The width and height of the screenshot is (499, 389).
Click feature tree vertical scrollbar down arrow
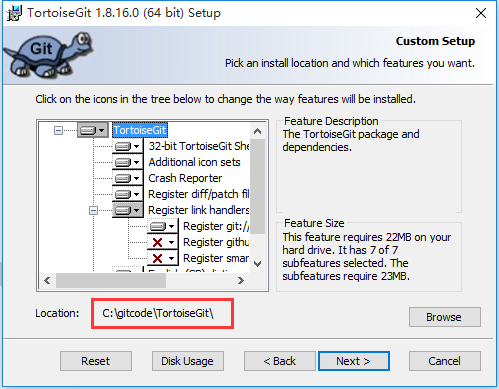click(257, 264)
